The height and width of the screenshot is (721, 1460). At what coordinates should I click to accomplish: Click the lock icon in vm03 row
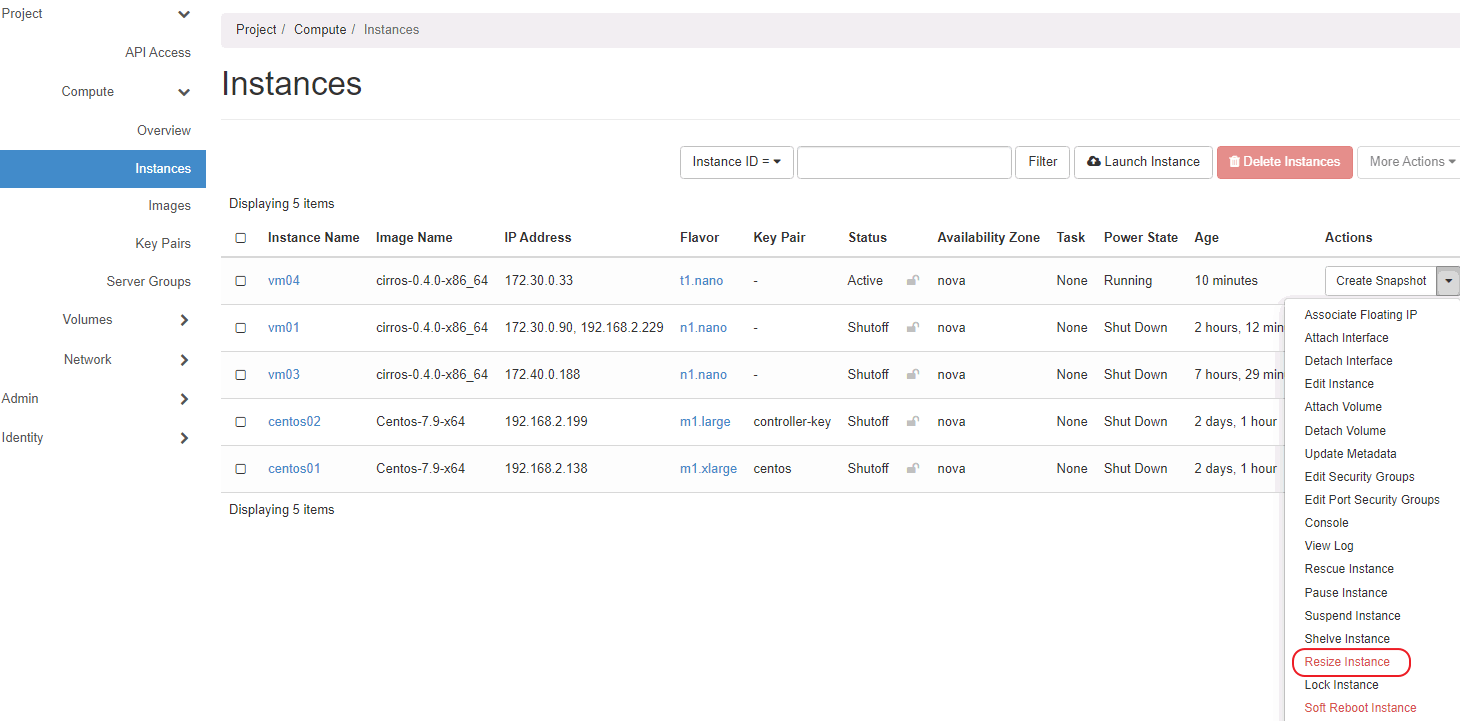(x=912, y=375)
